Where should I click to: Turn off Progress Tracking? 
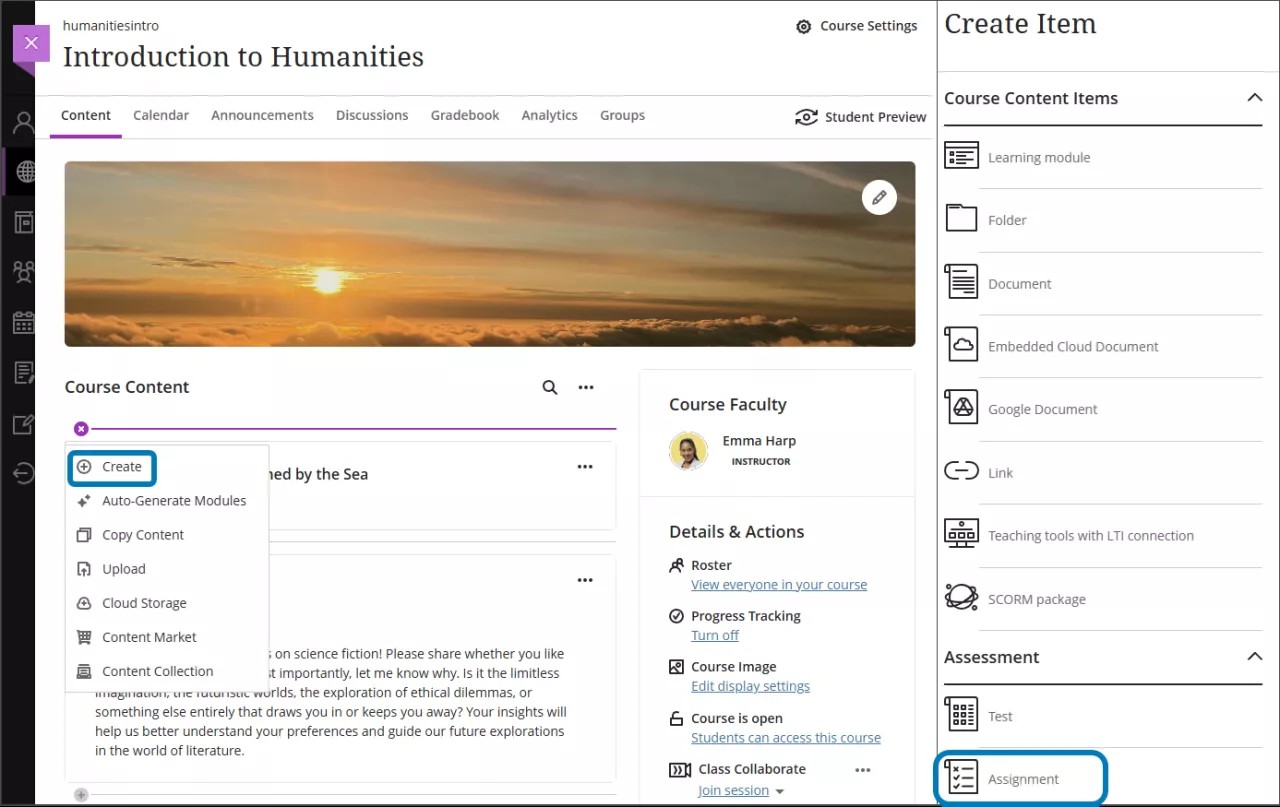(715, 635)
